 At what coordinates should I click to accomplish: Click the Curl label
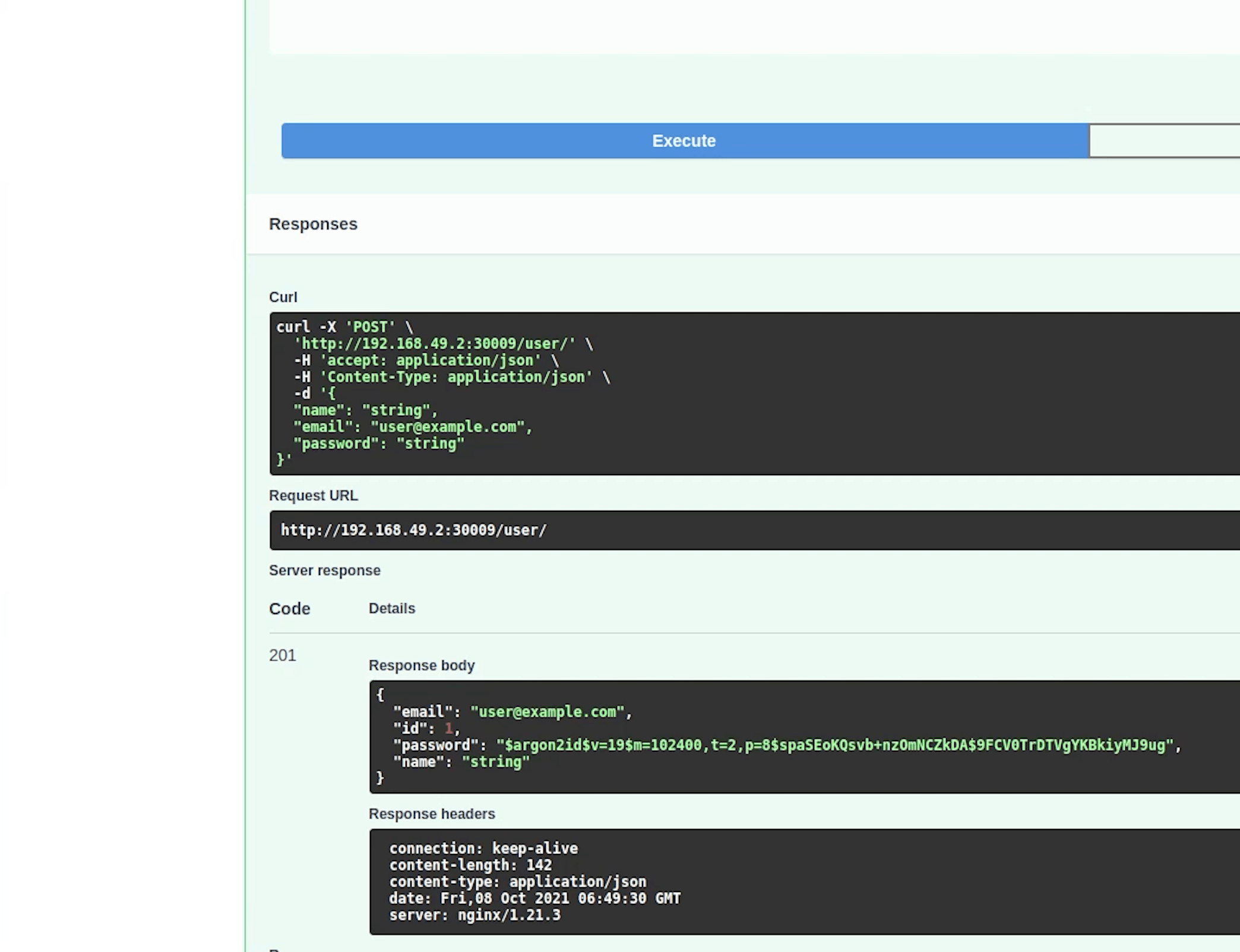pyautogui.click(x=283, y=297)
